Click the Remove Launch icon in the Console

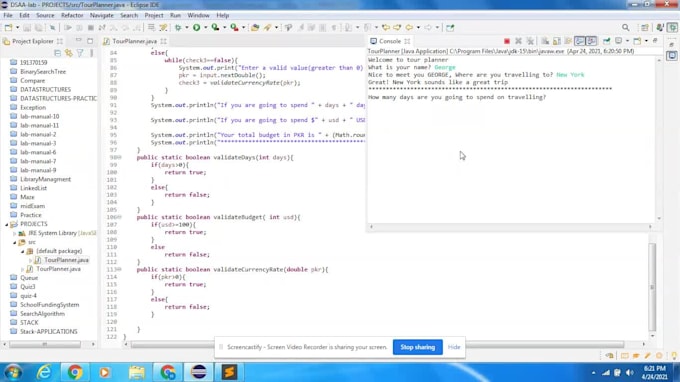click(x=518, y=41)
